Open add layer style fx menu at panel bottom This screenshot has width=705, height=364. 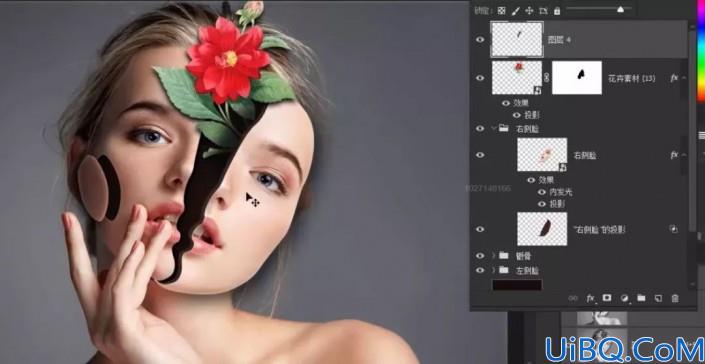590,298
